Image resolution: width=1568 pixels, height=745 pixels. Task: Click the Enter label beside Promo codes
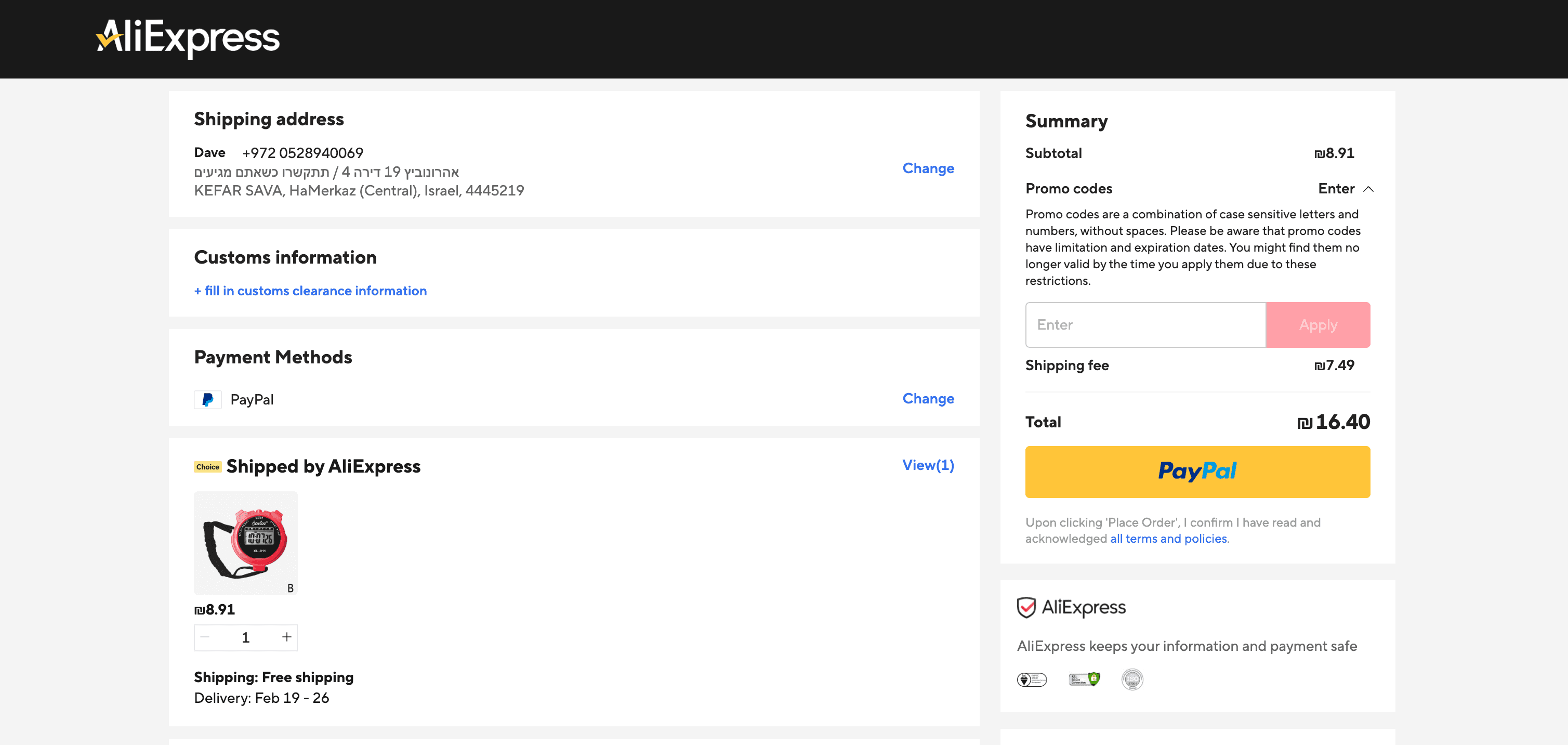click(x=1336, y=189)
